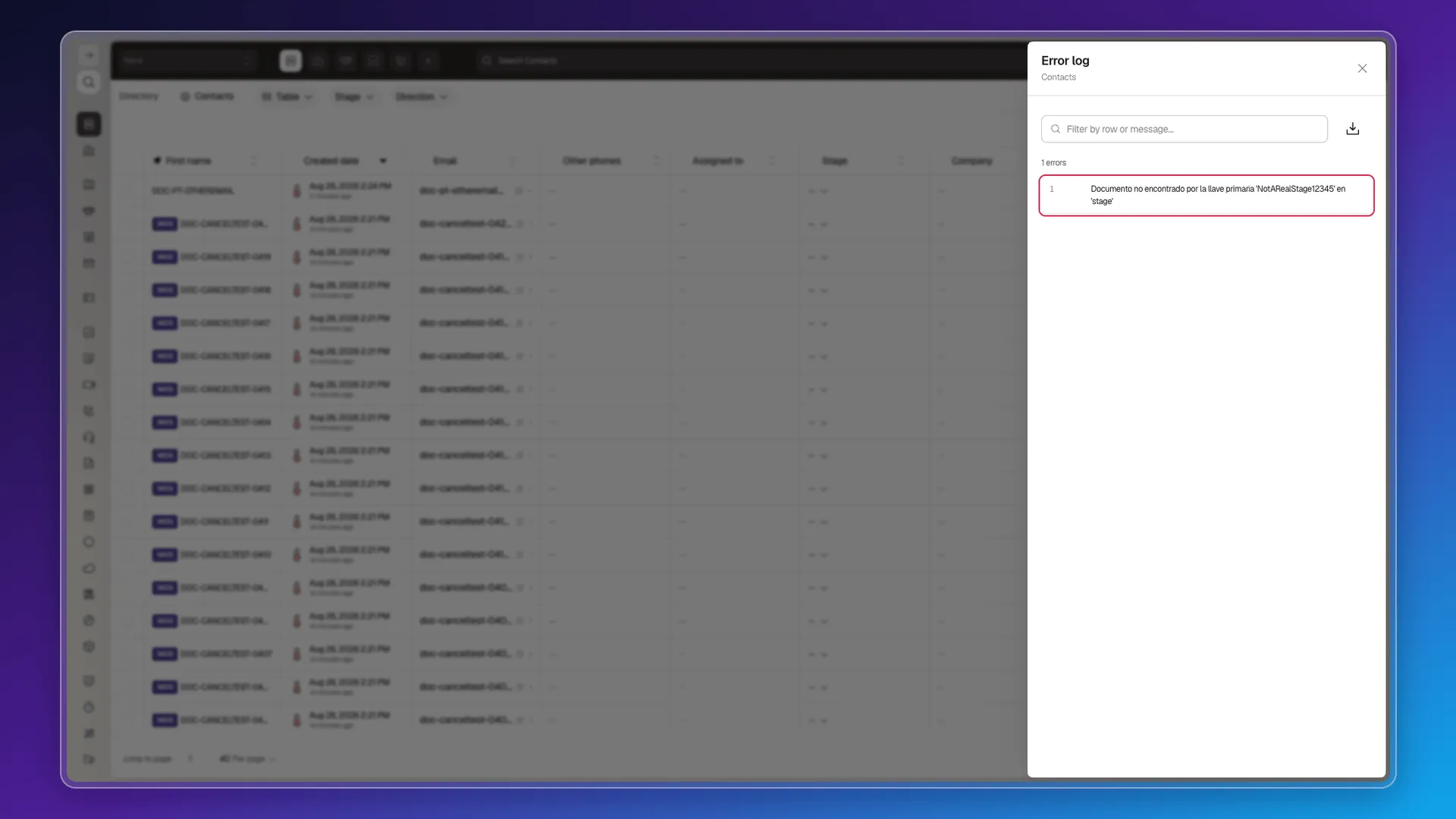Image resolution: width=1456 pixels, height=819 pixels.
Task: Click the Contacts subtitle in Error log
Action: 1058,77
